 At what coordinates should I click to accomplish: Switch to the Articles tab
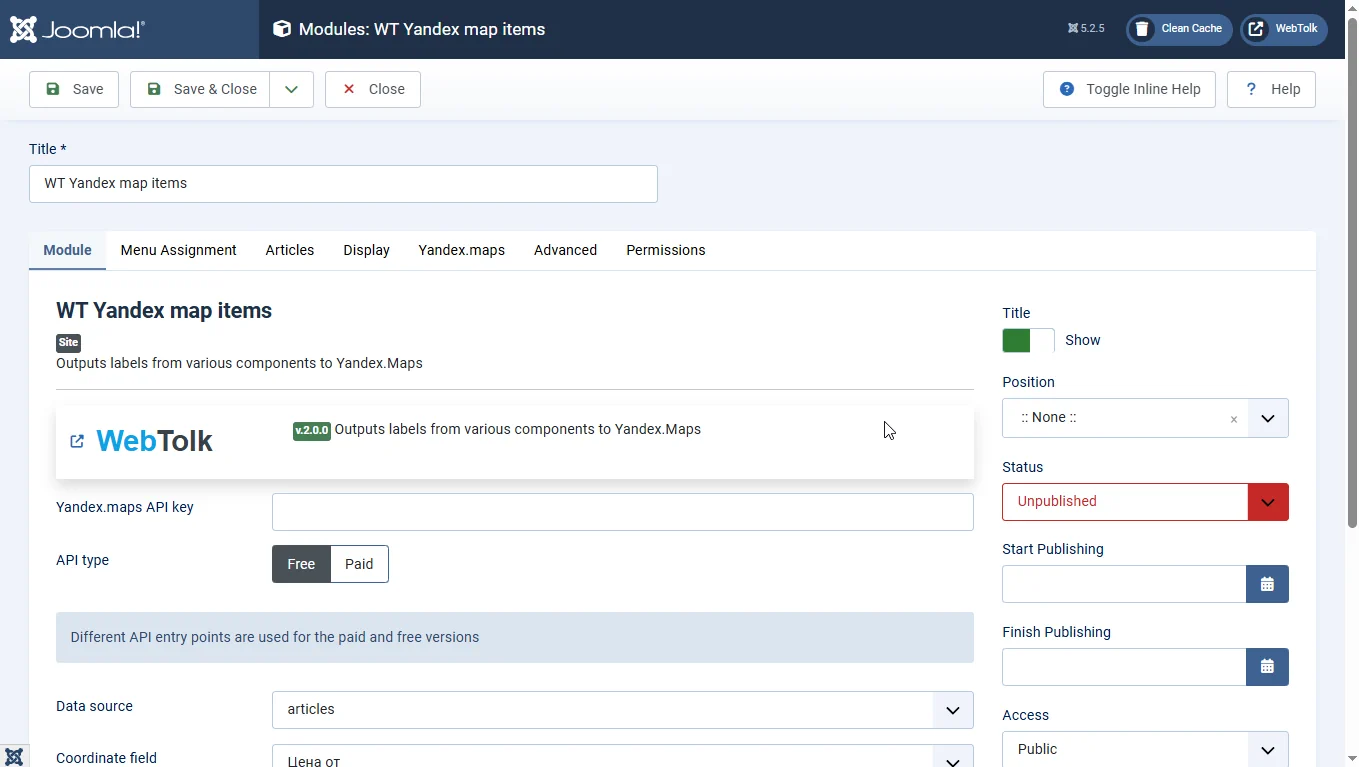[290, 250]
